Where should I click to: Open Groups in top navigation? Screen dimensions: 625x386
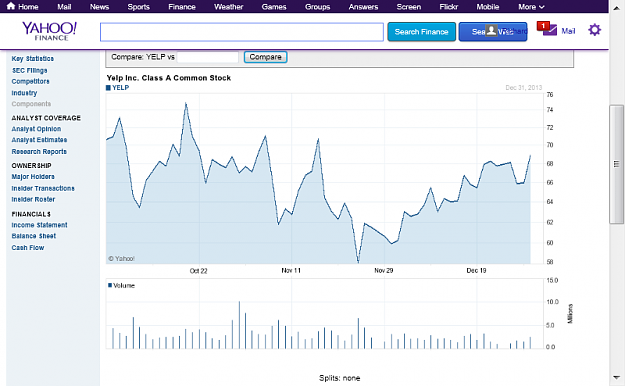coord(317,7)
